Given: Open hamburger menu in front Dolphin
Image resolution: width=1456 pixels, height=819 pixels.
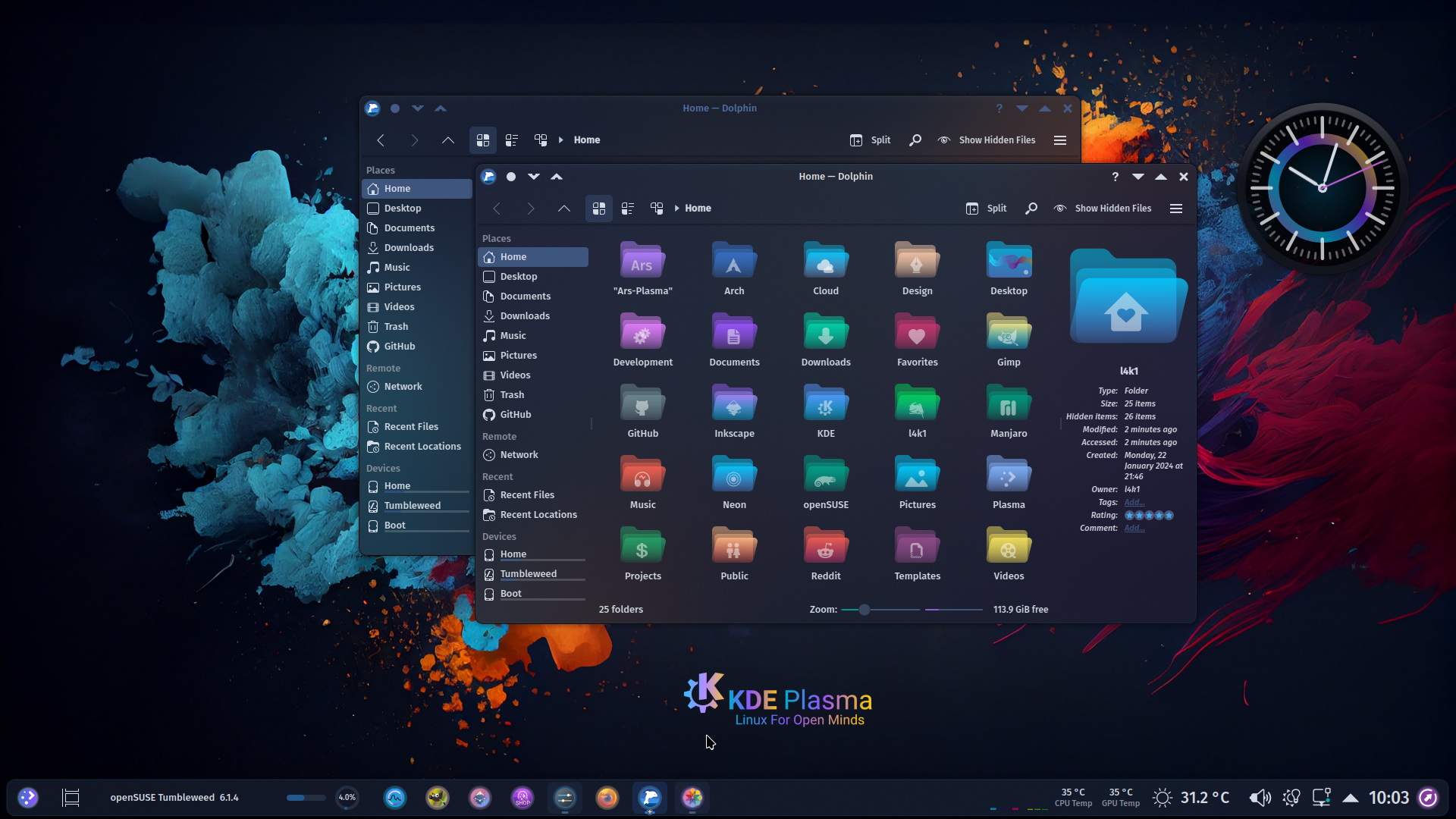Looking at the screenshot, I should 1176,208.
